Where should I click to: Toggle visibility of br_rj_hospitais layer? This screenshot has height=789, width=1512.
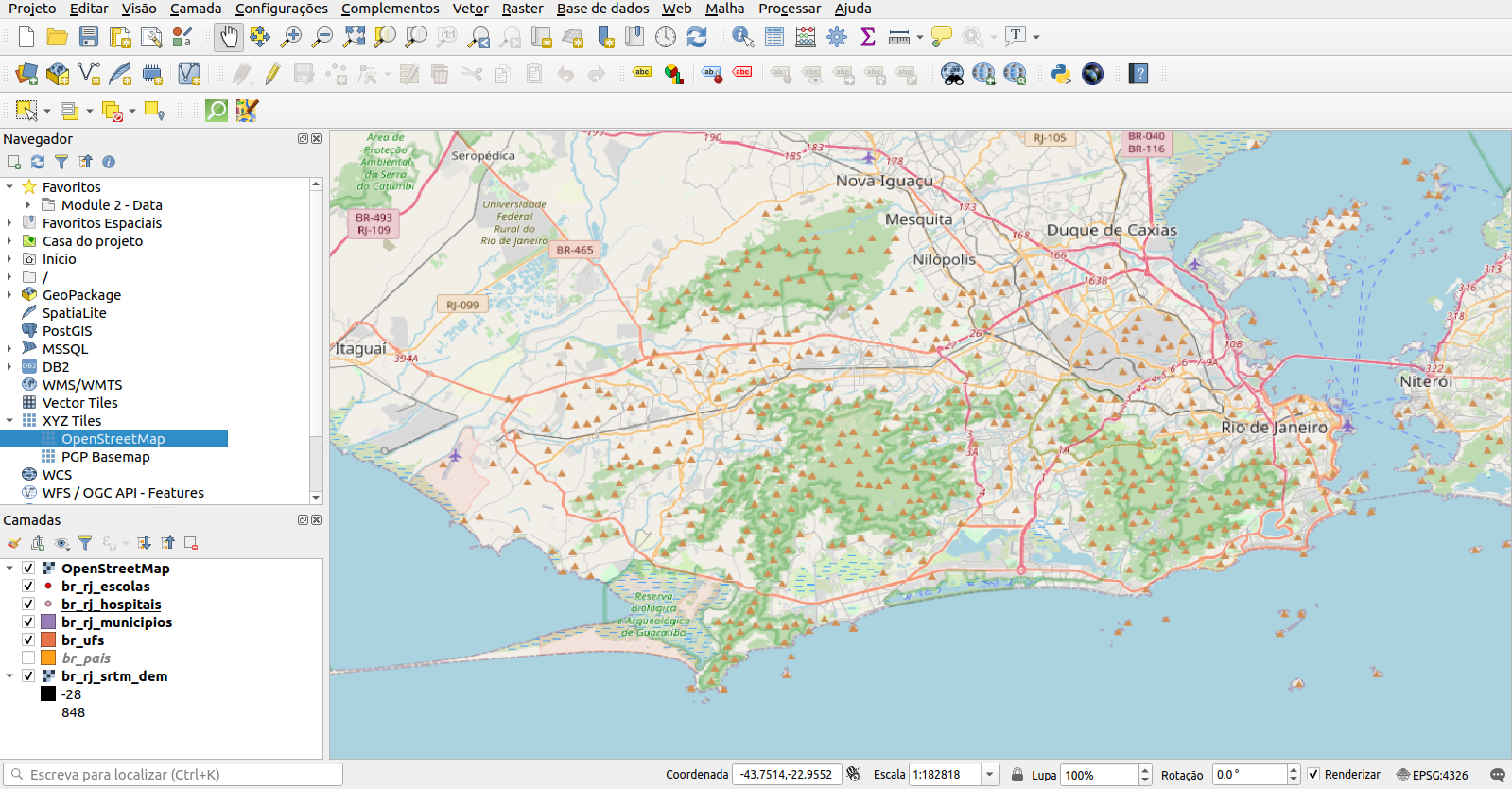(28, 605)
